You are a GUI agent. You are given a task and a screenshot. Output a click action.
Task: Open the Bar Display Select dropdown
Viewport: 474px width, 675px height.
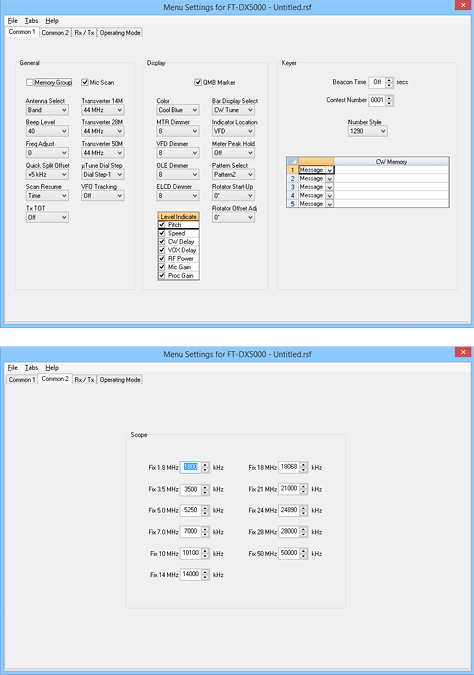pyautogui.click(x=233, y=110)
